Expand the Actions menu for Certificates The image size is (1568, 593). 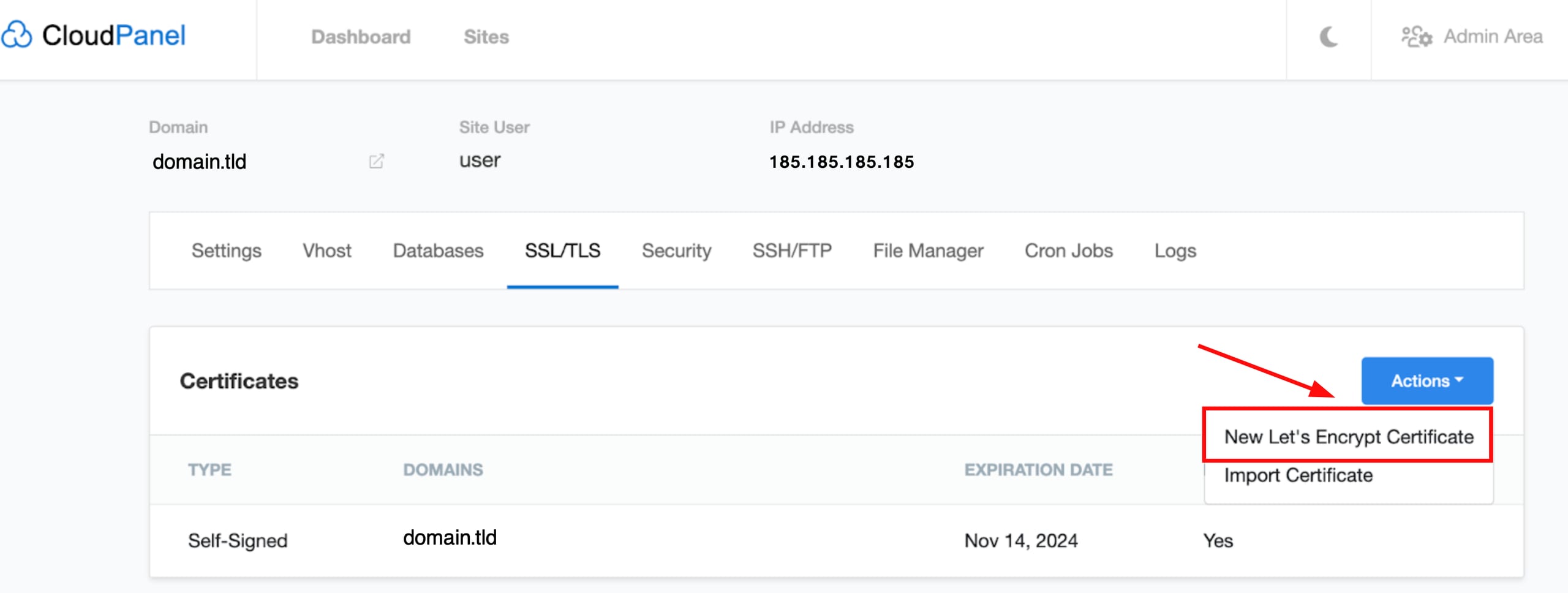click(x=1427, y=380)
